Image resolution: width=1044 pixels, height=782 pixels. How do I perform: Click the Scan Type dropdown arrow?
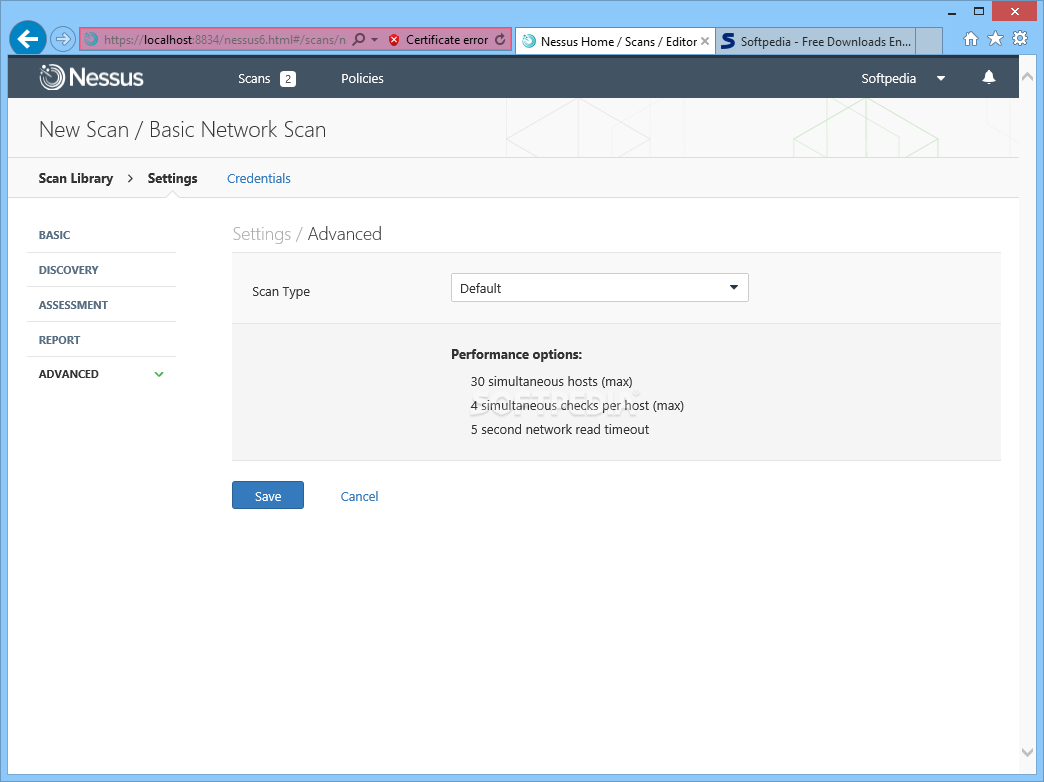pos(734,288)
